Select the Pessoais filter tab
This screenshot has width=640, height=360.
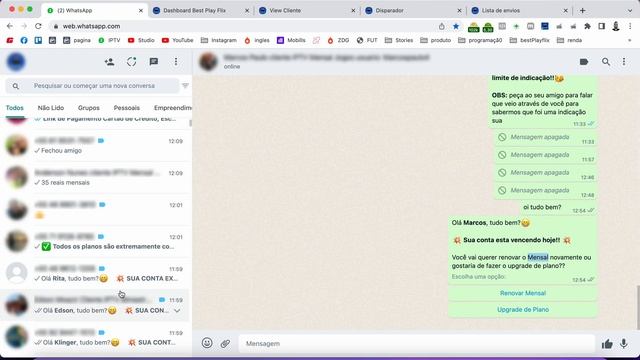(x=127, y=108)
